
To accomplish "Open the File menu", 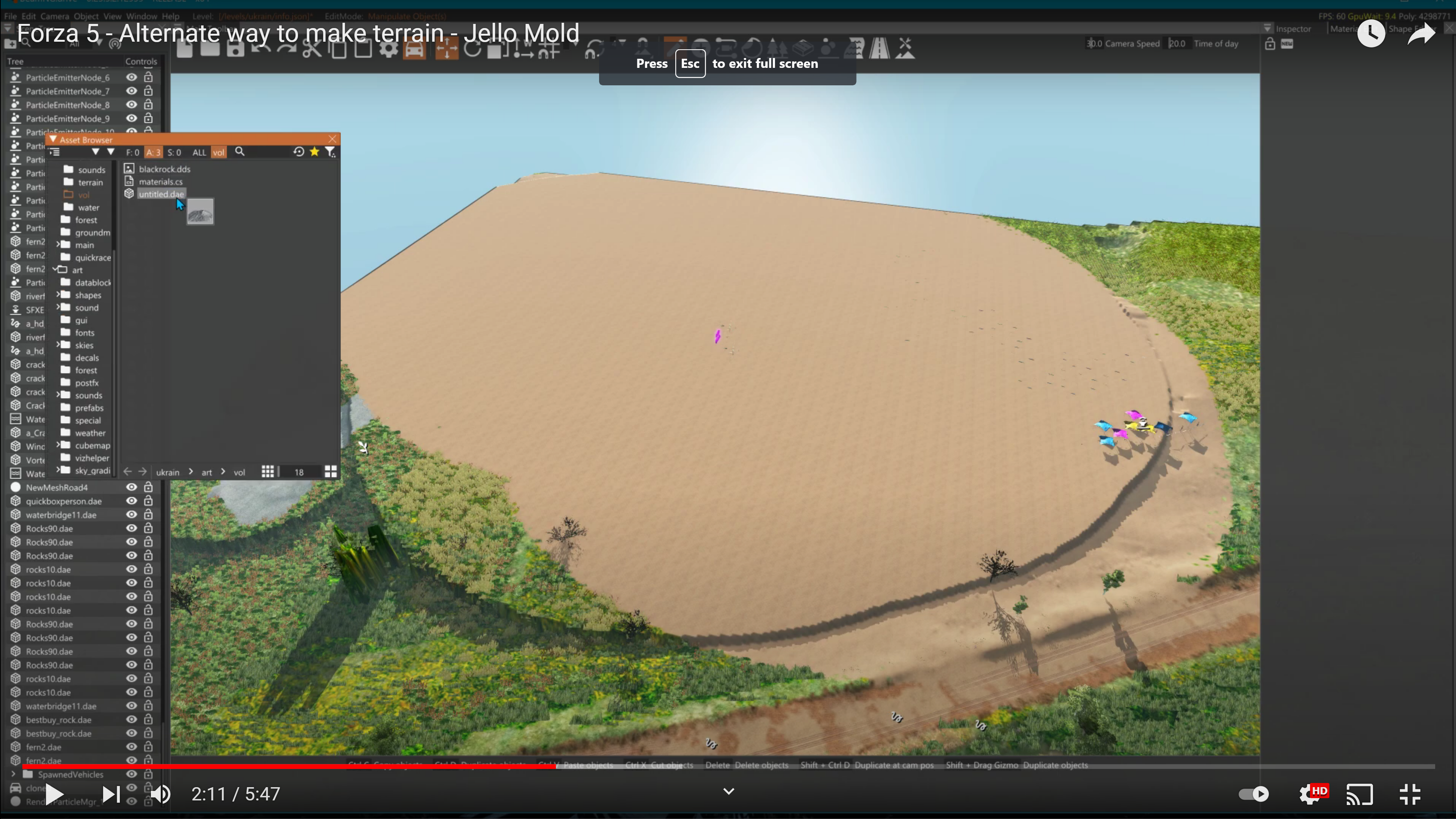I will point(10,16).
